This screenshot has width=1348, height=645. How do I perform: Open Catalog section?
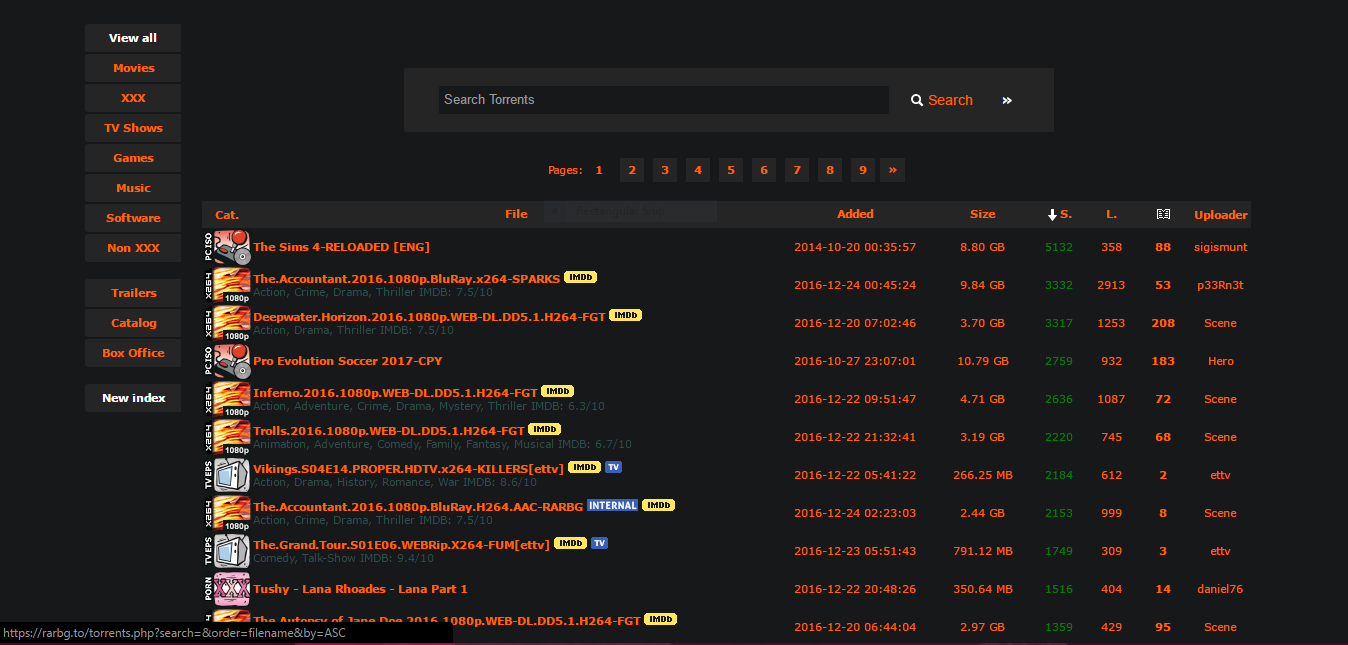[133, 323]
